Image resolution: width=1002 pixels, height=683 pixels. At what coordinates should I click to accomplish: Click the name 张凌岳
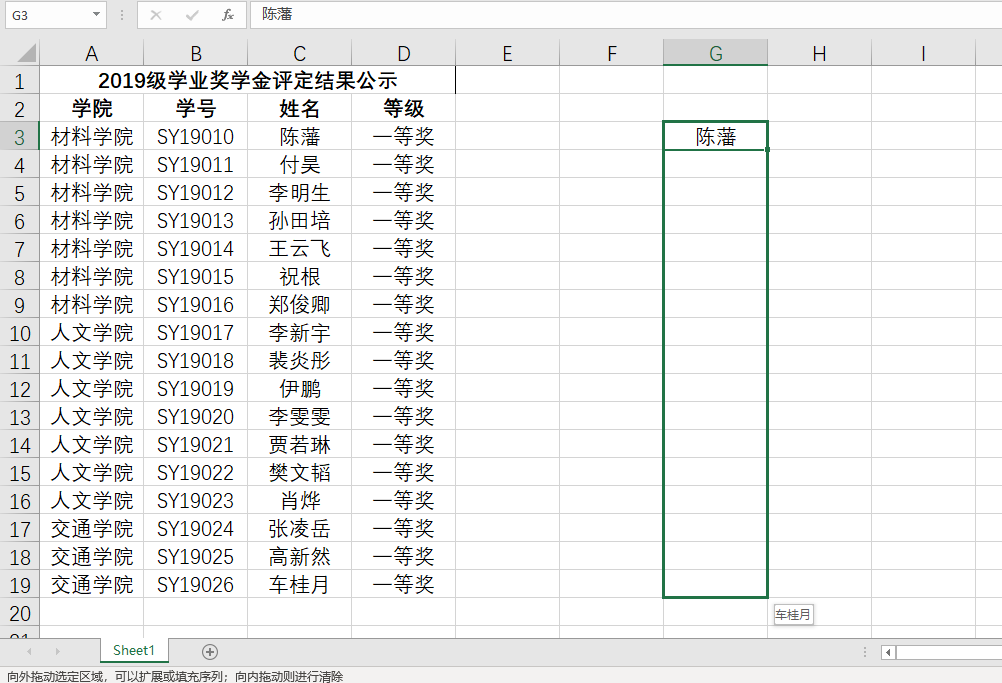[x=299, y=528]
